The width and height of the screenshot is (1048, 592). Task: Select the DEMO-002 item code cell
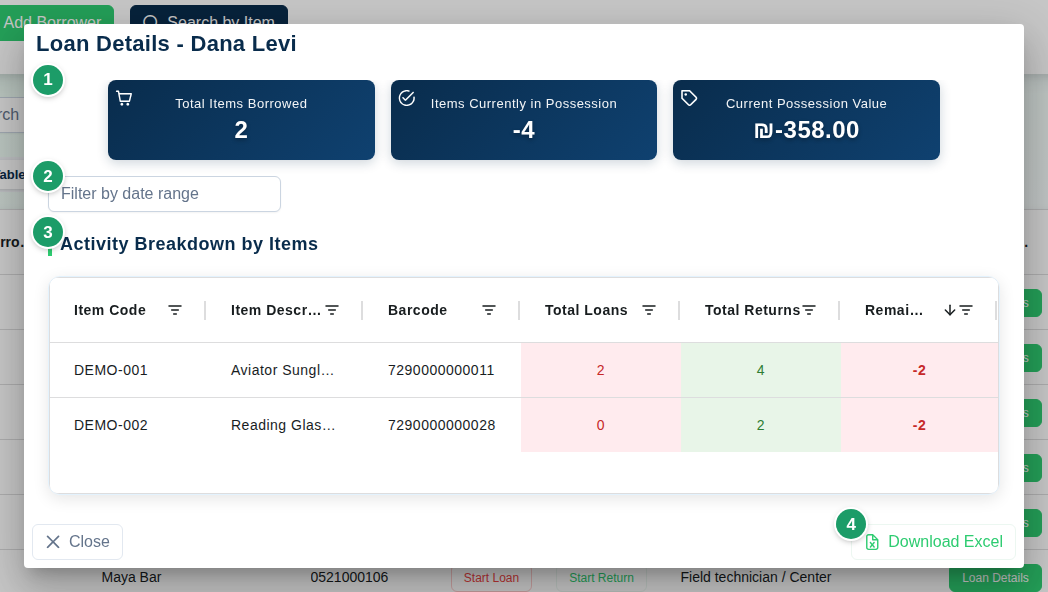(x=111, y=425)
